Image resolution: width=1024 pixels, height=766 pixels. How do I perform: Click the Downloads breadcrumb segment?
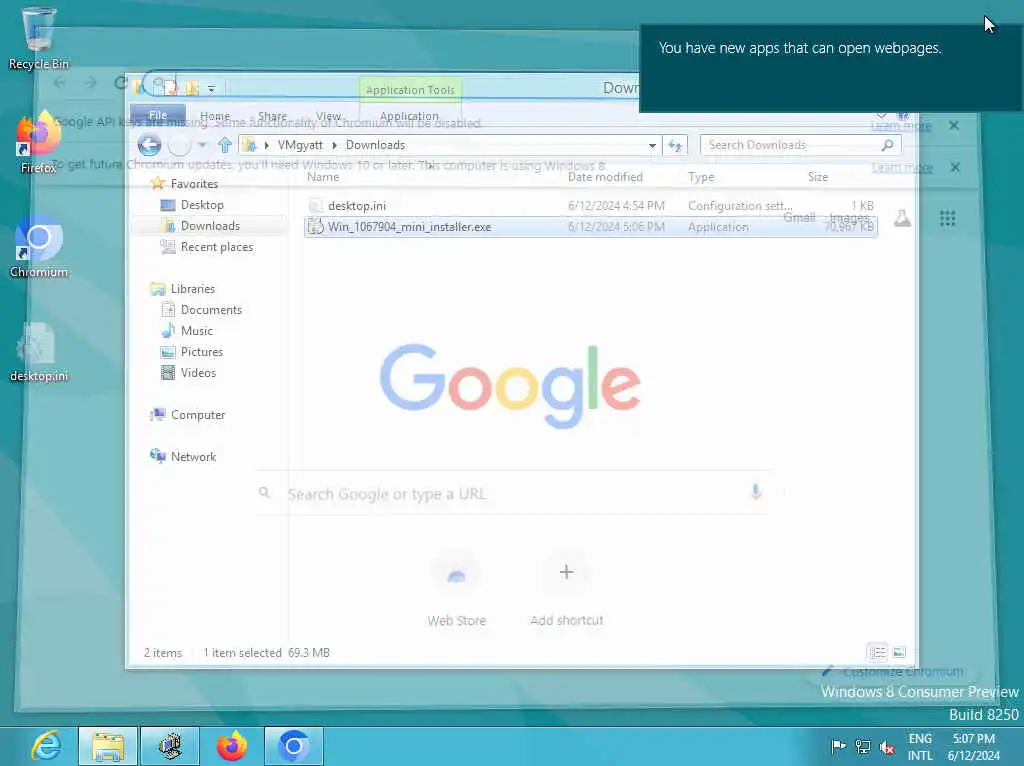375,145
